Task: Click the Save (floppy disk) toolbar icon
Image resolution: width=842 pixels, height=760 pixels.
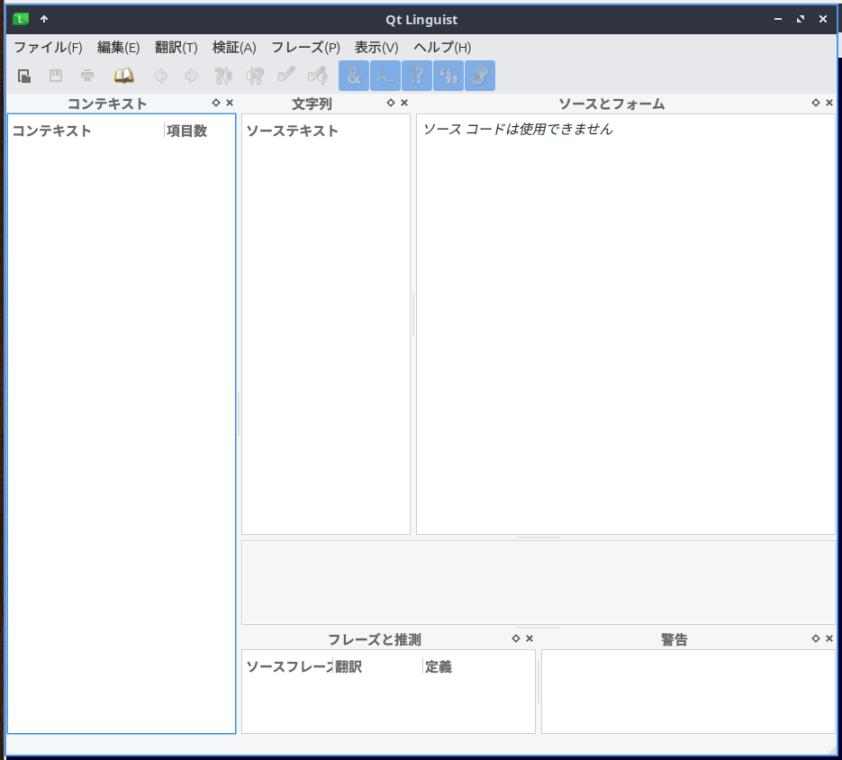Action: [x=55, y=76]
